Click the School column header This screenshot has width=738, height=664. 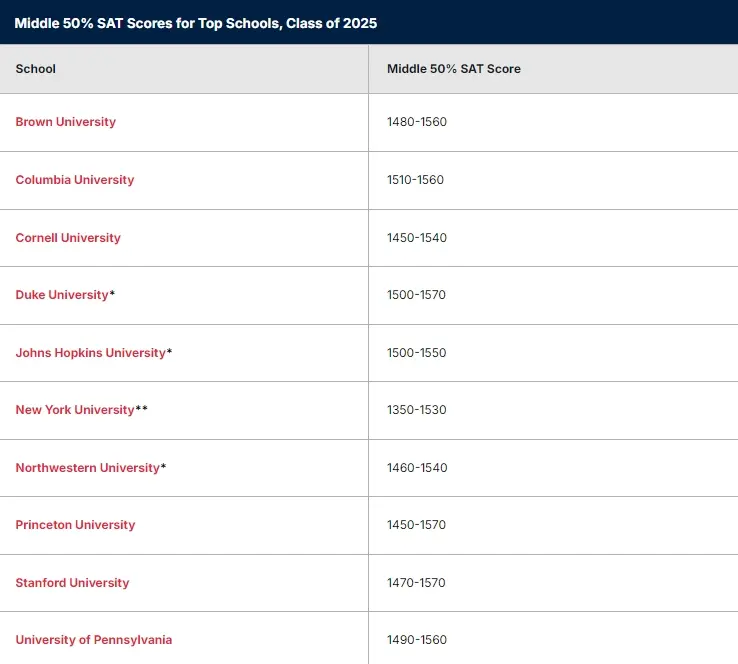coord(36,69)
